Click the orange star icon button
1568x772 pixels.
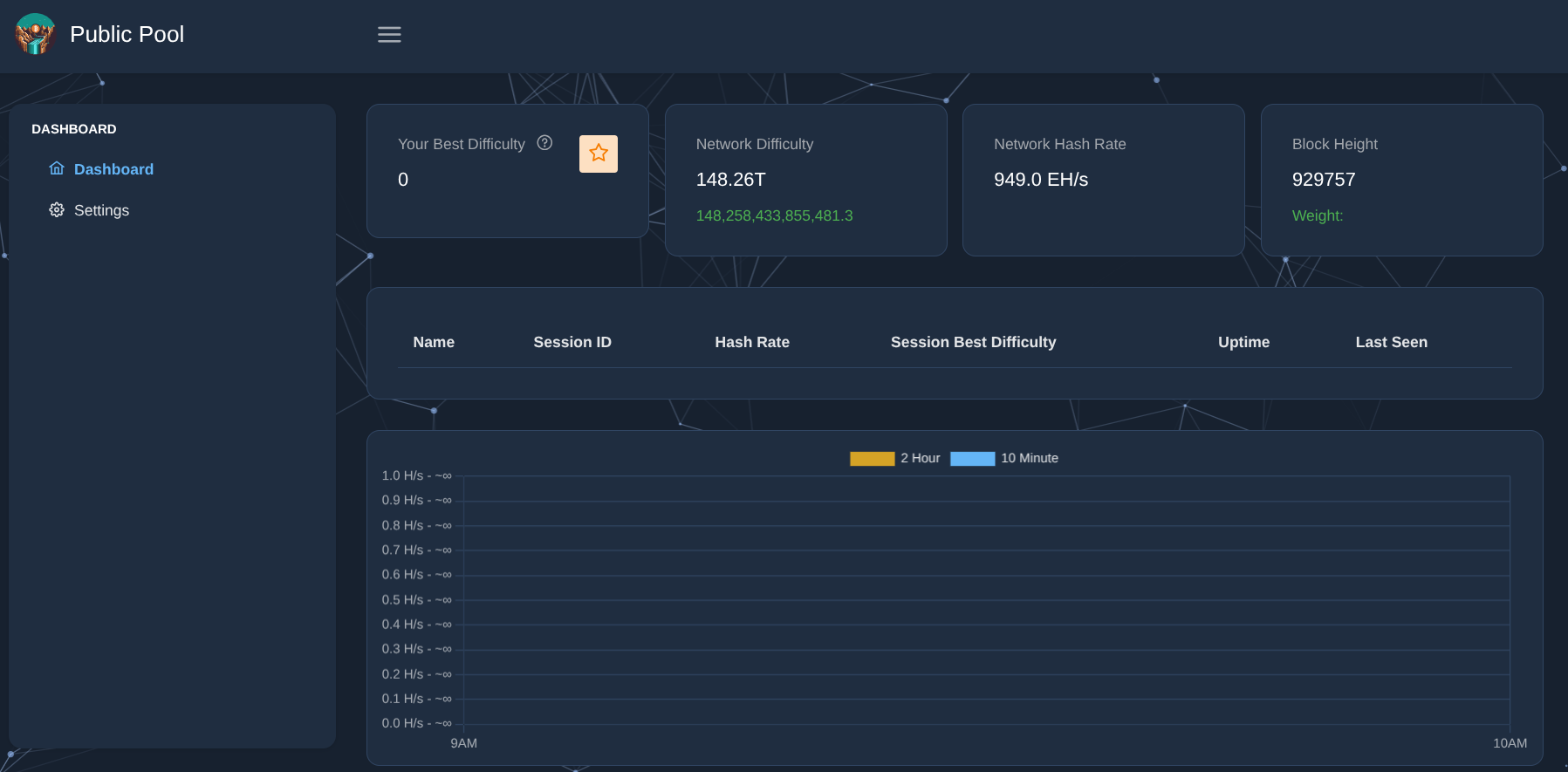pos(599,154)
